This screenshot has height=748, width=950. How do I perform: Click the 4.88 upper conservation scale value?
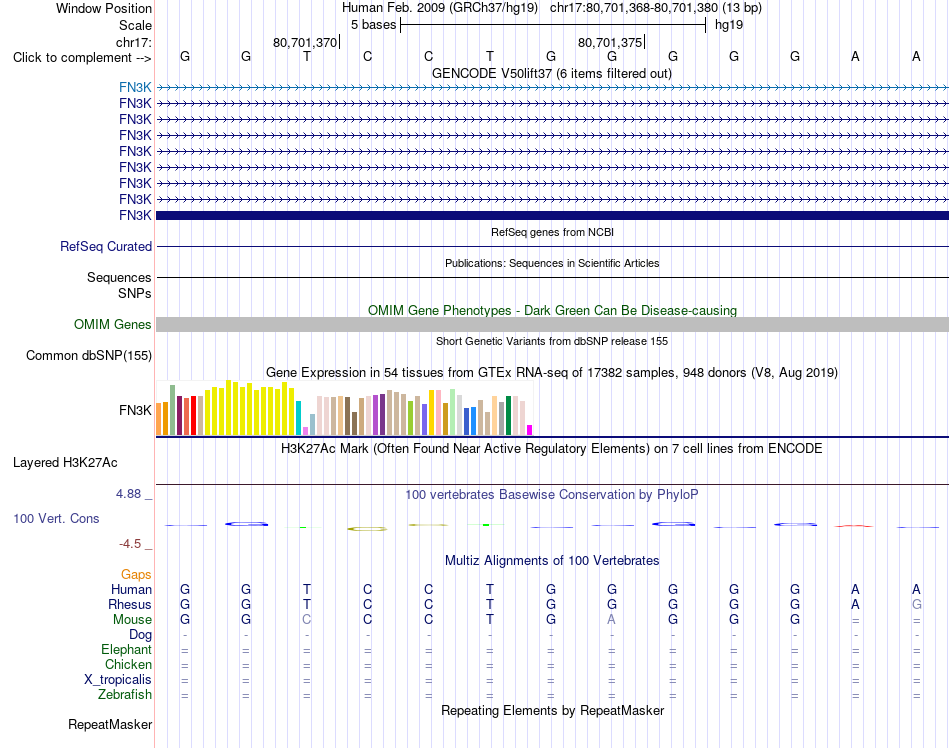tap(128, 494)
